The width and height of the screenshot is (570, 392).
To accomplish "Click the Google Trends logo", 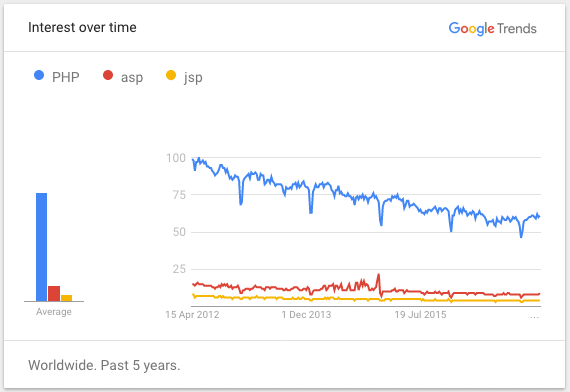I will pyautogui.click(x=493, y=29).
